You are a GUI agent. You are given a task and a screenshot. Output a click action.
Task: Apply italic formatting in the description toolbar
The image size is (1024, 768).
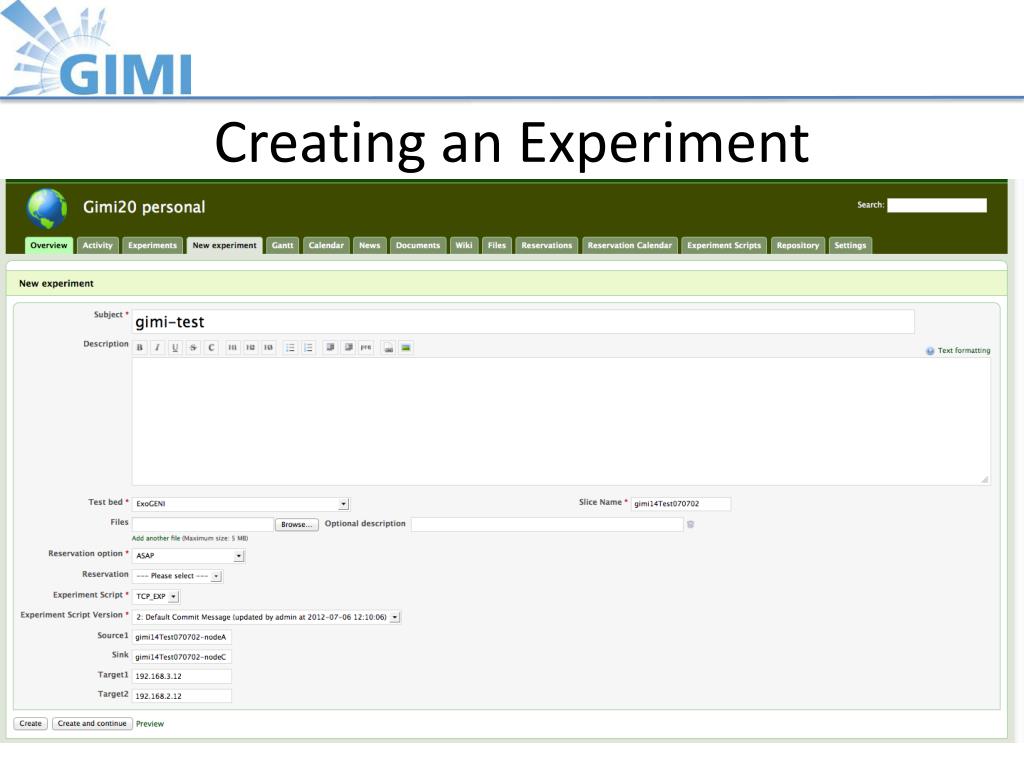157,348
